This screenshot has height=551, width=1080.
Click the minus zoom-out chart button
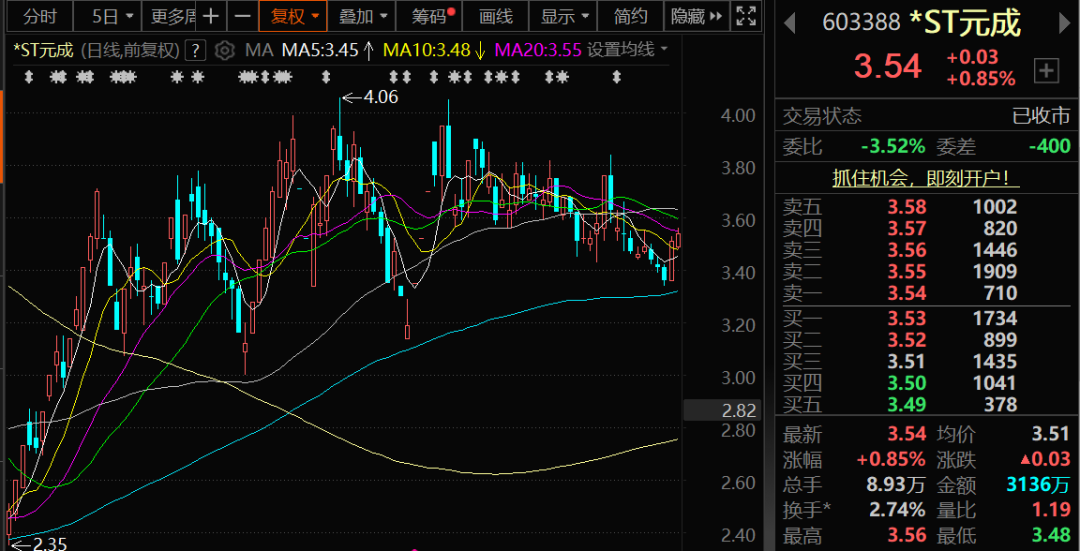(x=242, y=17)
